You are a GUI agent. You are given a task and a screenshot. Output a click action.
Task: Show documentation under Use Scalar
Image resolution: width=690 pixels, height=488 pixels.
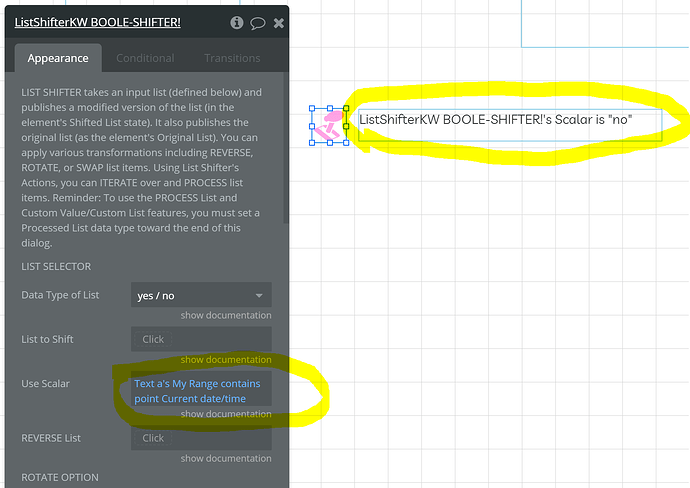226,414
